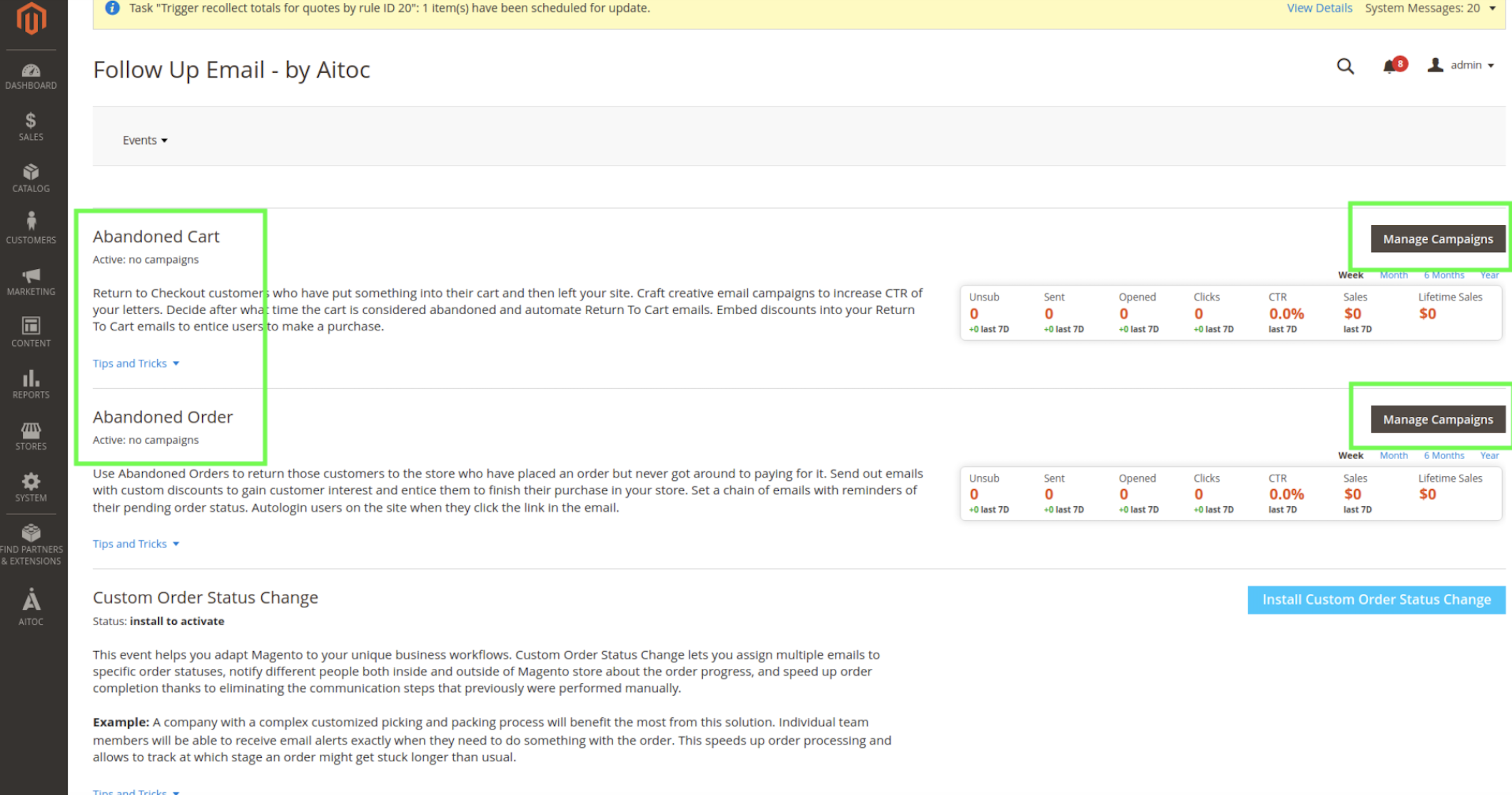Open the Events dropdown menu
The width and height of the screenshot is (1512, 795).
[145, 140]
